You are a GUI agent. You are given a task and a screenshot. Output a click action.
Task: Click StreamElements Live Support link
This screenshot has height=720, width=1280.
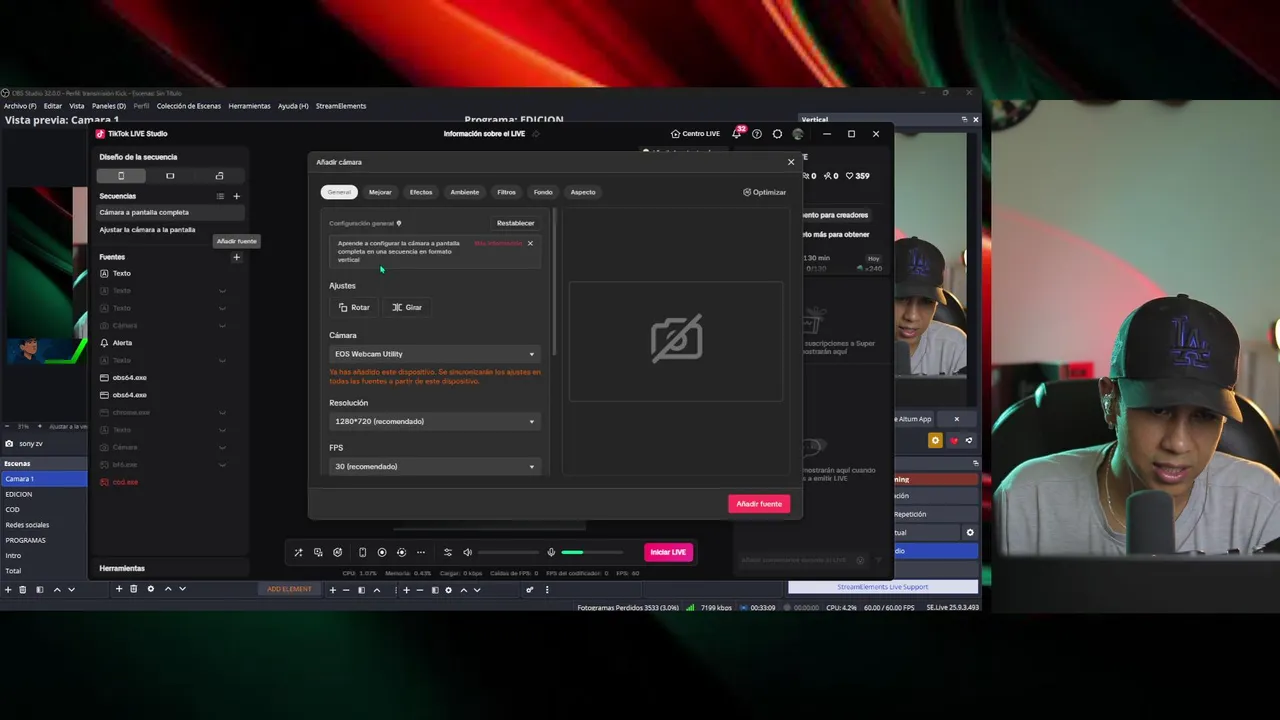coord(882,587)
